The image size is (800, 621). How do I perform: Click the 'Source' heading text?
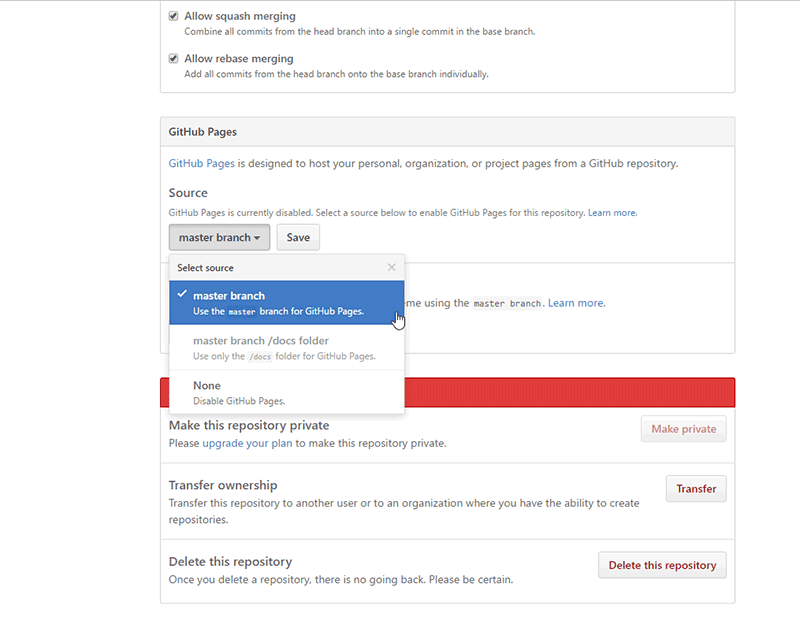[x=188, y=193]
